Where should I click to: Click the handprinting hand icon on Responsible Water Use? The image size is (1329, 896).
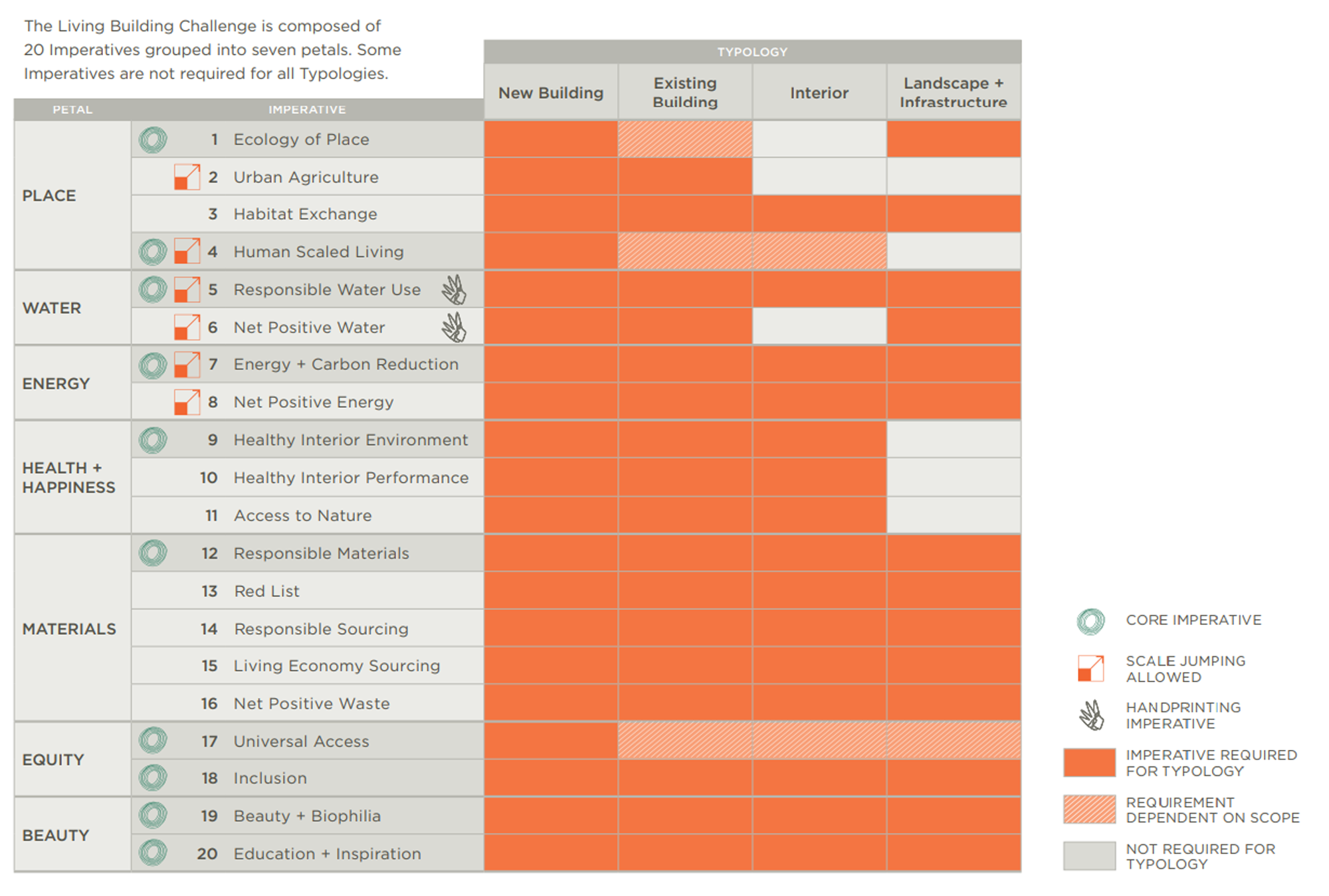tap(455, 290)
